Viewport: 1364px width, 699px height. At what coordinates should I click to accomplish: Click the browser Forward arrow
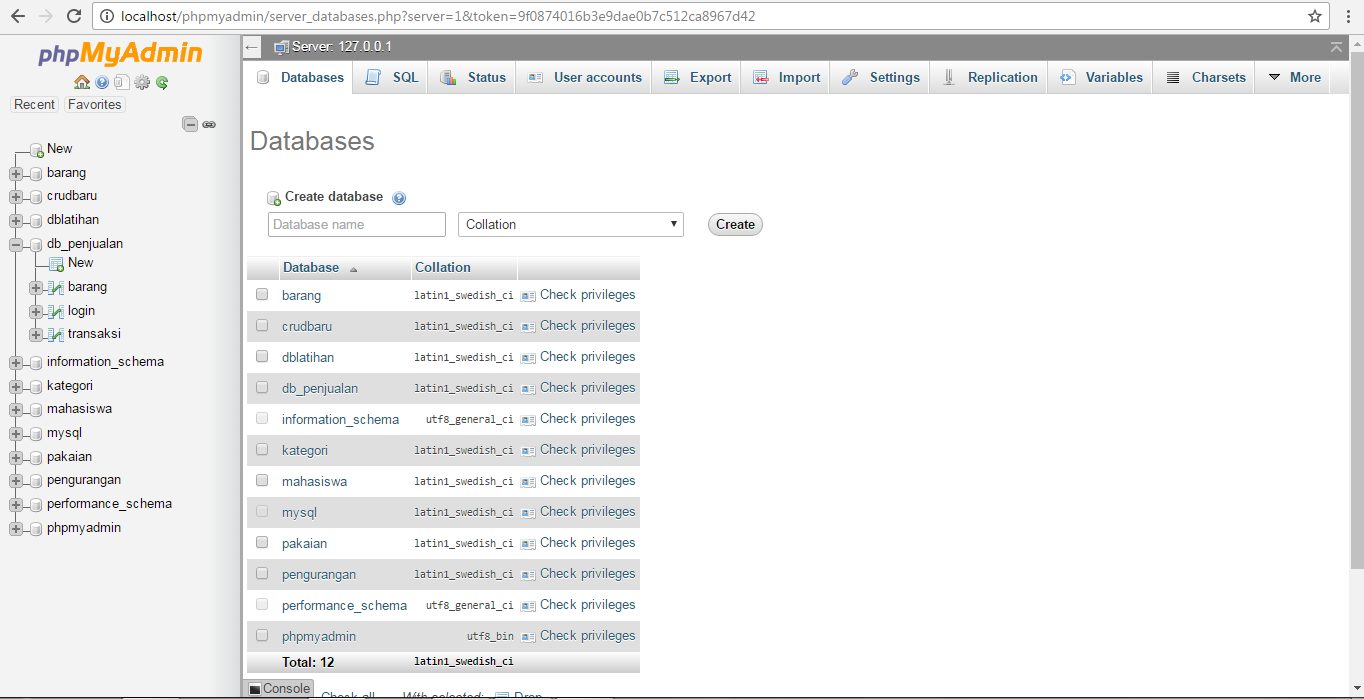(46, 16)
